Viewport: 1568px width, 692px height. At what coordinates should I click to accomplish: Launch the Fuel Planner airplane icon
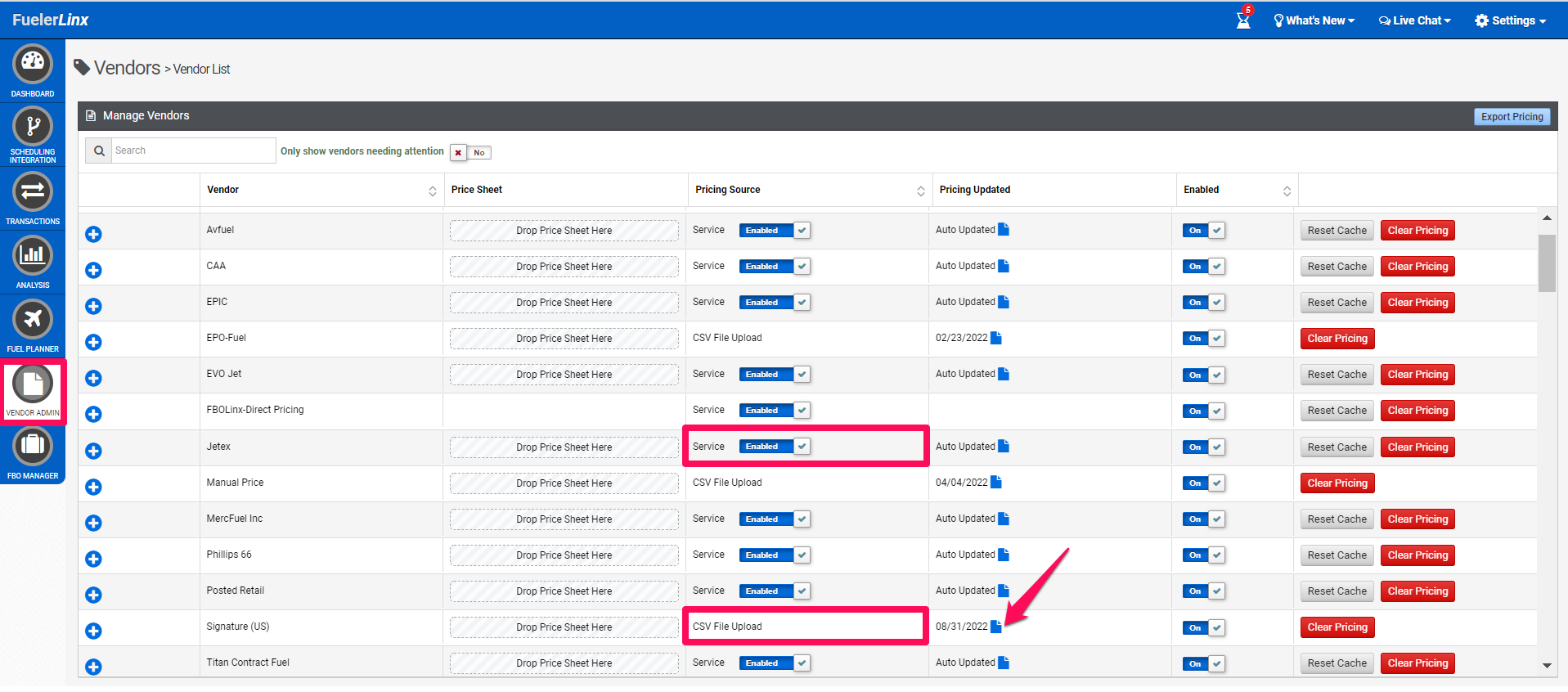pos(33,319)
